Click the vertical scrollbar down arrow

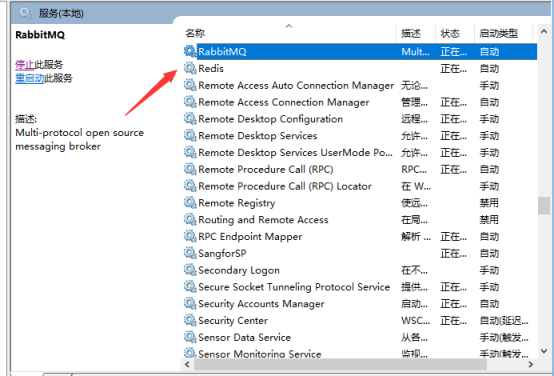point(544,351)
